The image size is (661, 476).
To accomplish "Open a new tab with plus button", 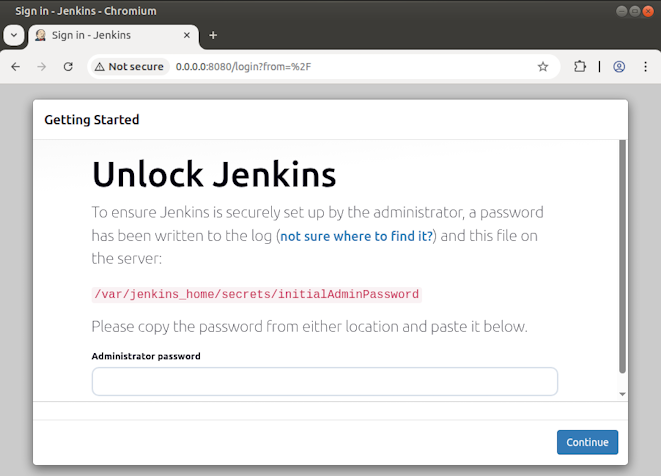I will [x=213, y=34].
